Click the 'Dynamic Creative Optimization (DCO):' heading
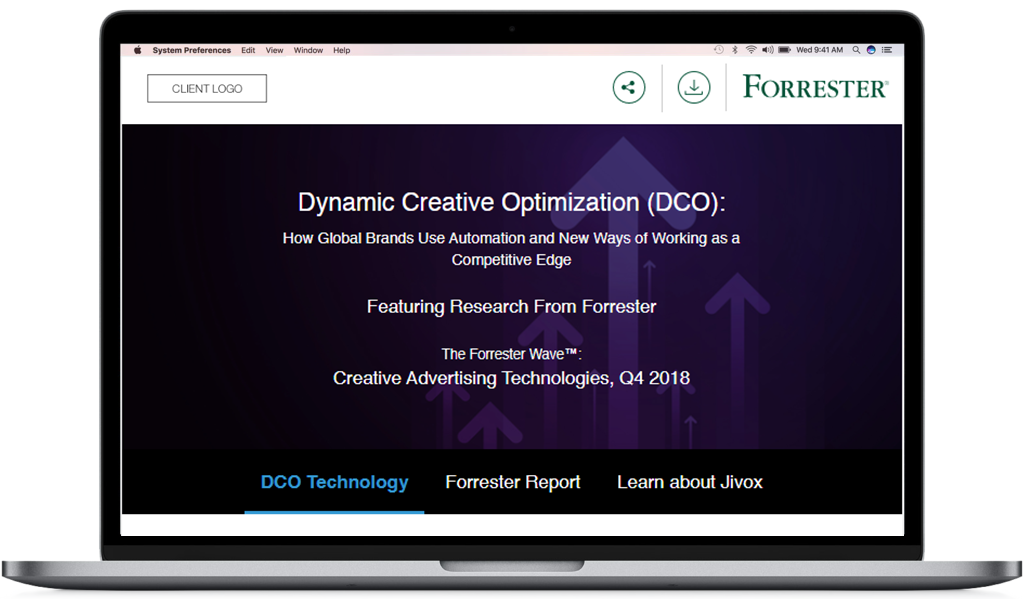The image size is (1024, 599). [512, 202]
